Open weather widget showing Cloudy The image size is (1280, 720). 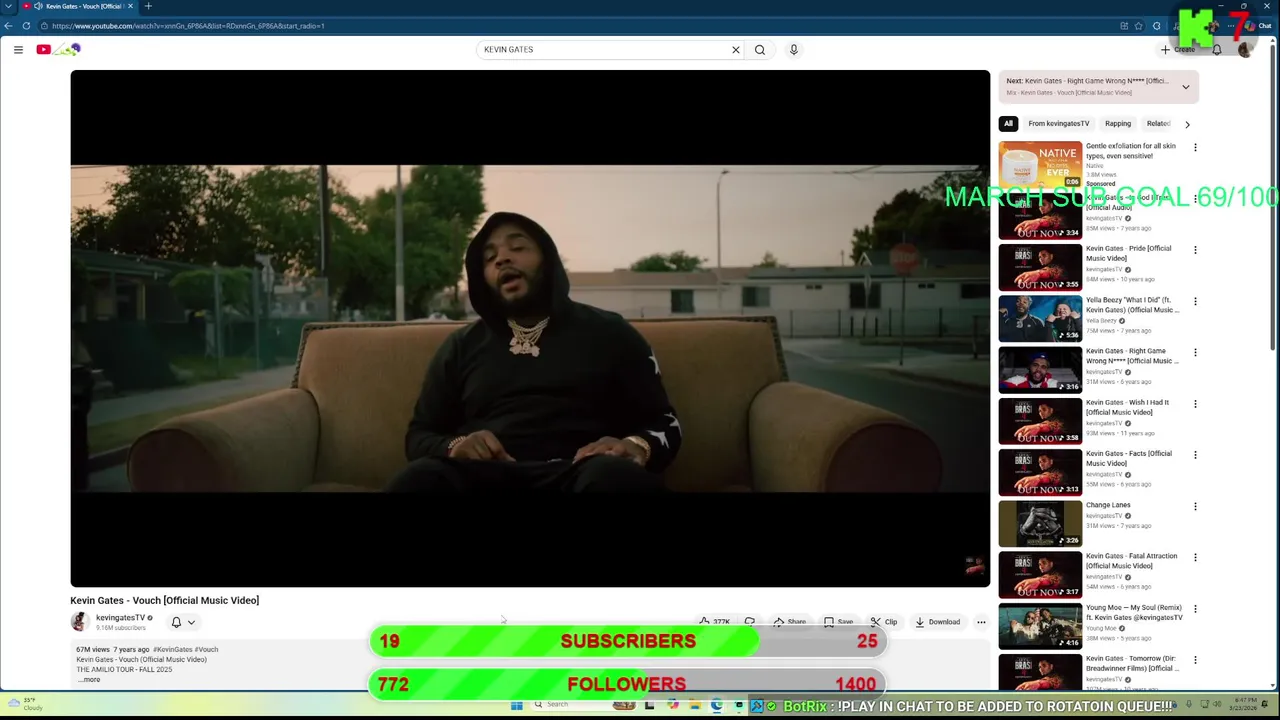[24, 704]
